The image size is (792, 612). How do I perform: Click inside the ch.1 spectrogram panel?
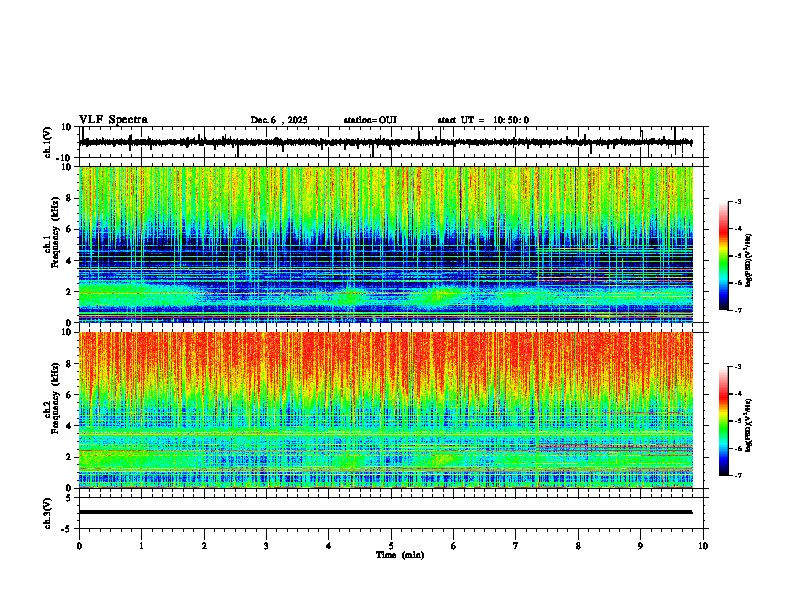click(386, 244)
